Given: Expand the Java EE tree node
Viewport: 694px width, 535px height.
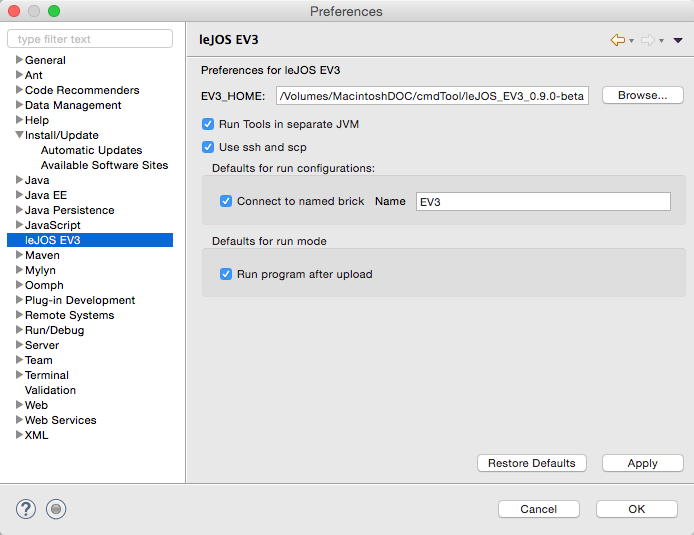Looking at the screenshot, I should click(19, 195).
